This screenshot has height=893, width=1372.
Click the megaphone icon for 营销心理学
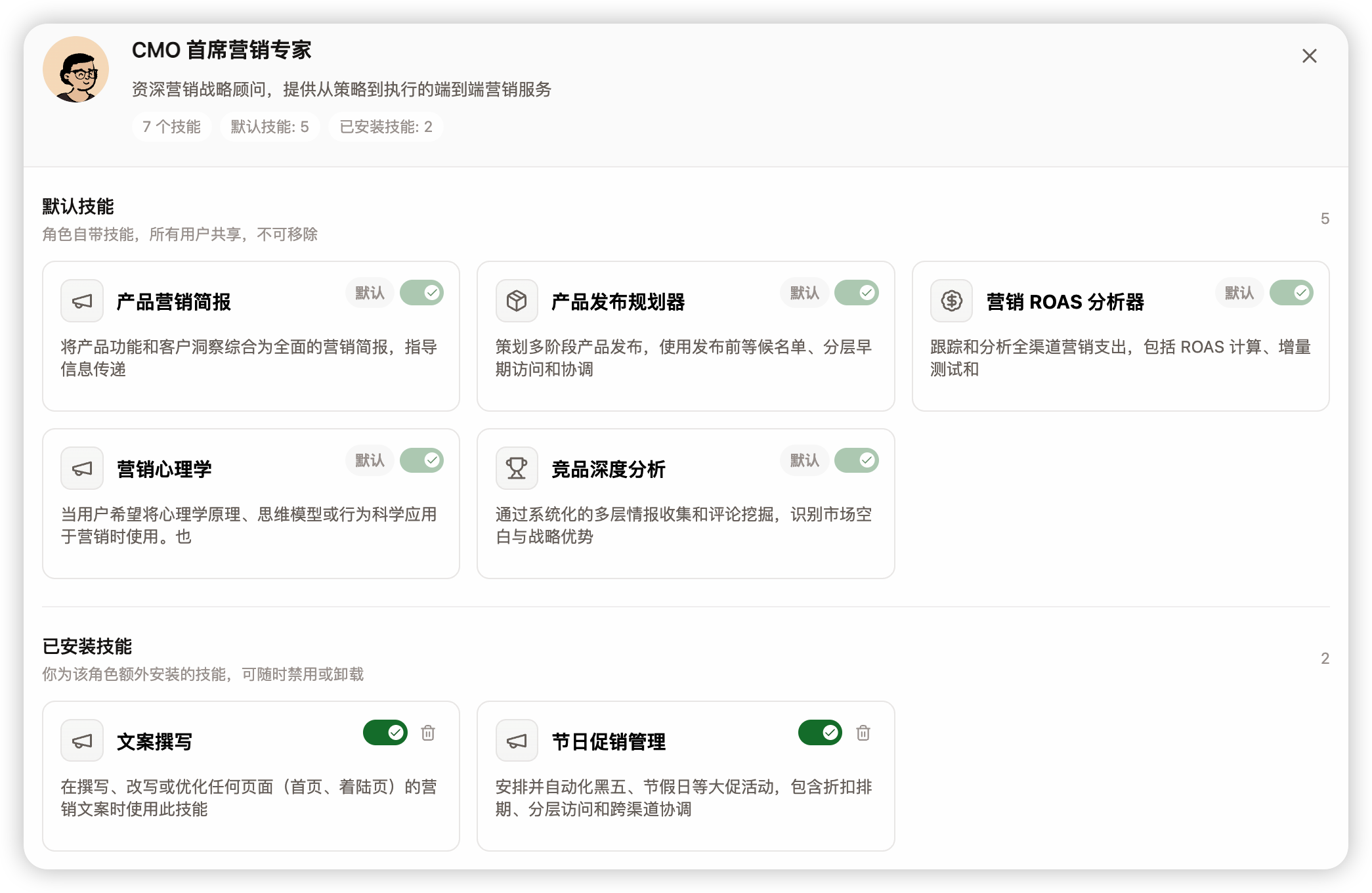82,469
